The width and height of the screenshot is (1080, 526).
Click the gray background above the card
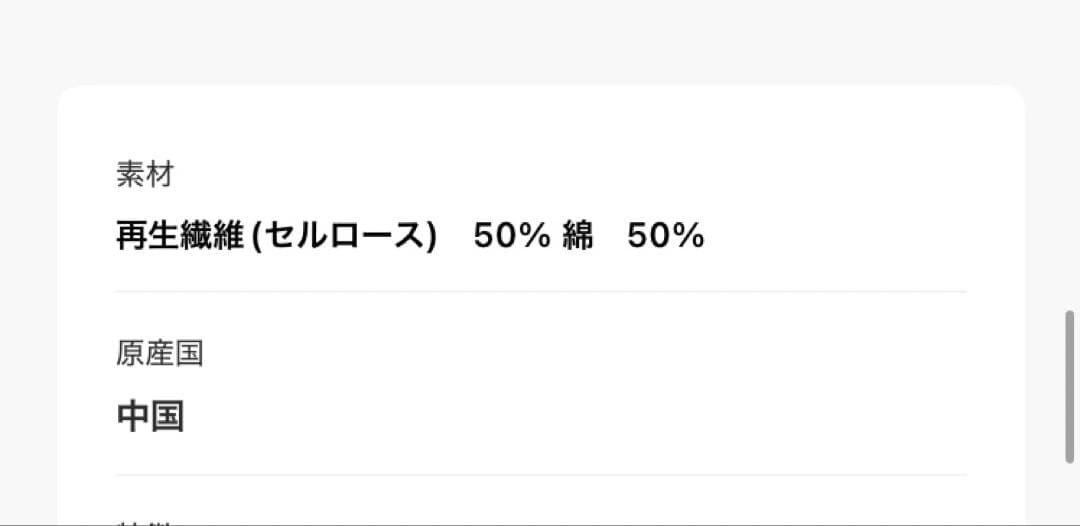540,40
